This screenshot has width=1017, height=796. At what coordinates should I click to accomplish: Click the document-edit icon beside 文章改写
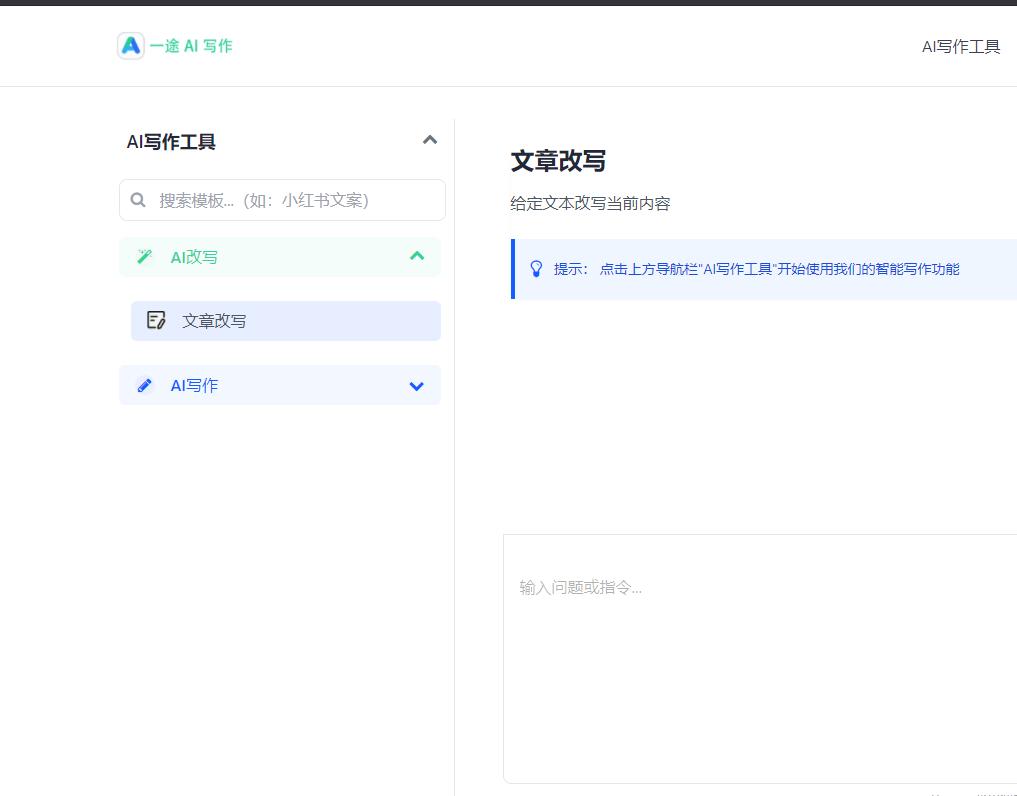(156, 321)
